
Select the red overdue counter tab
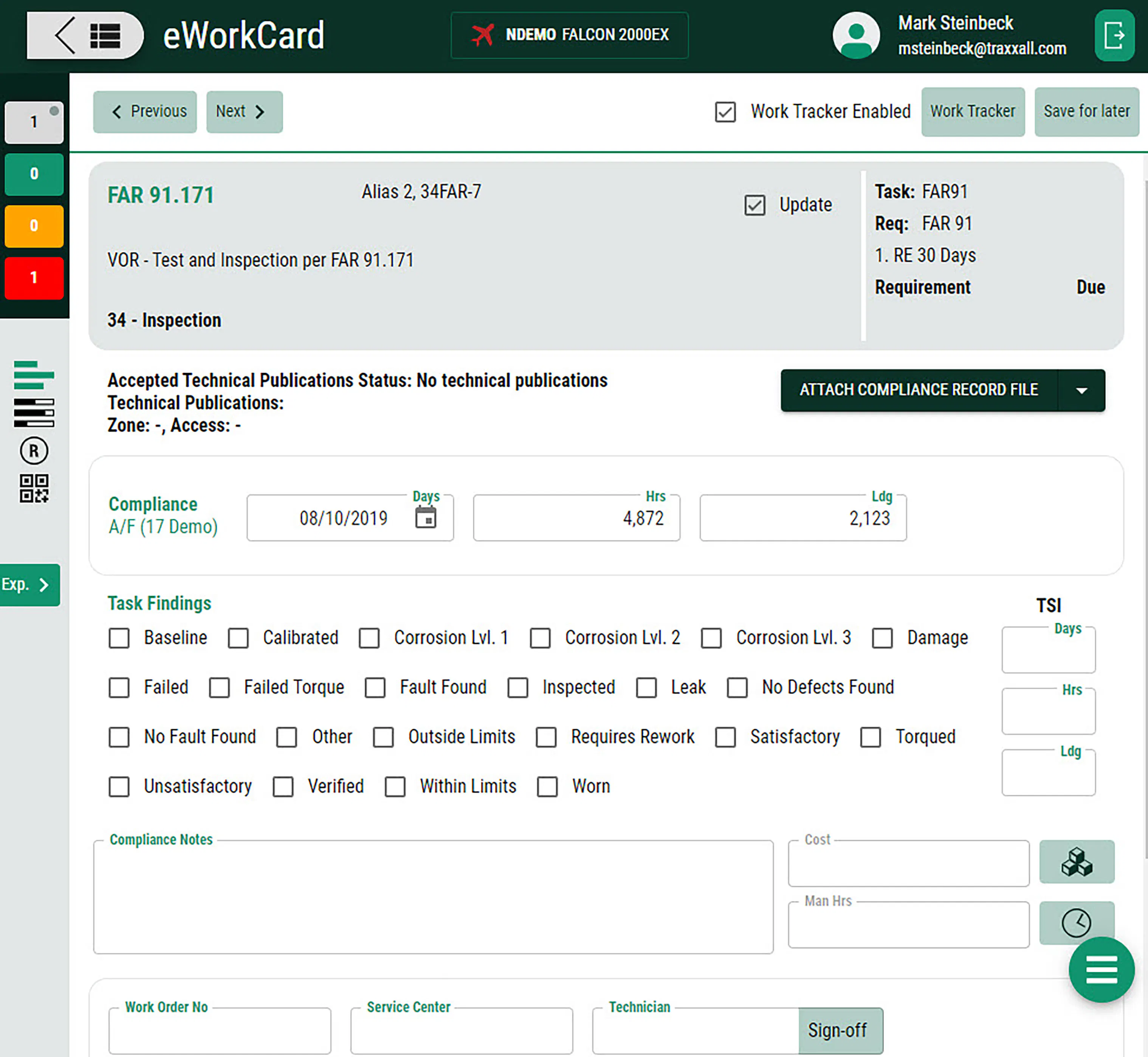pyautogui.click(x=34, y=278)
